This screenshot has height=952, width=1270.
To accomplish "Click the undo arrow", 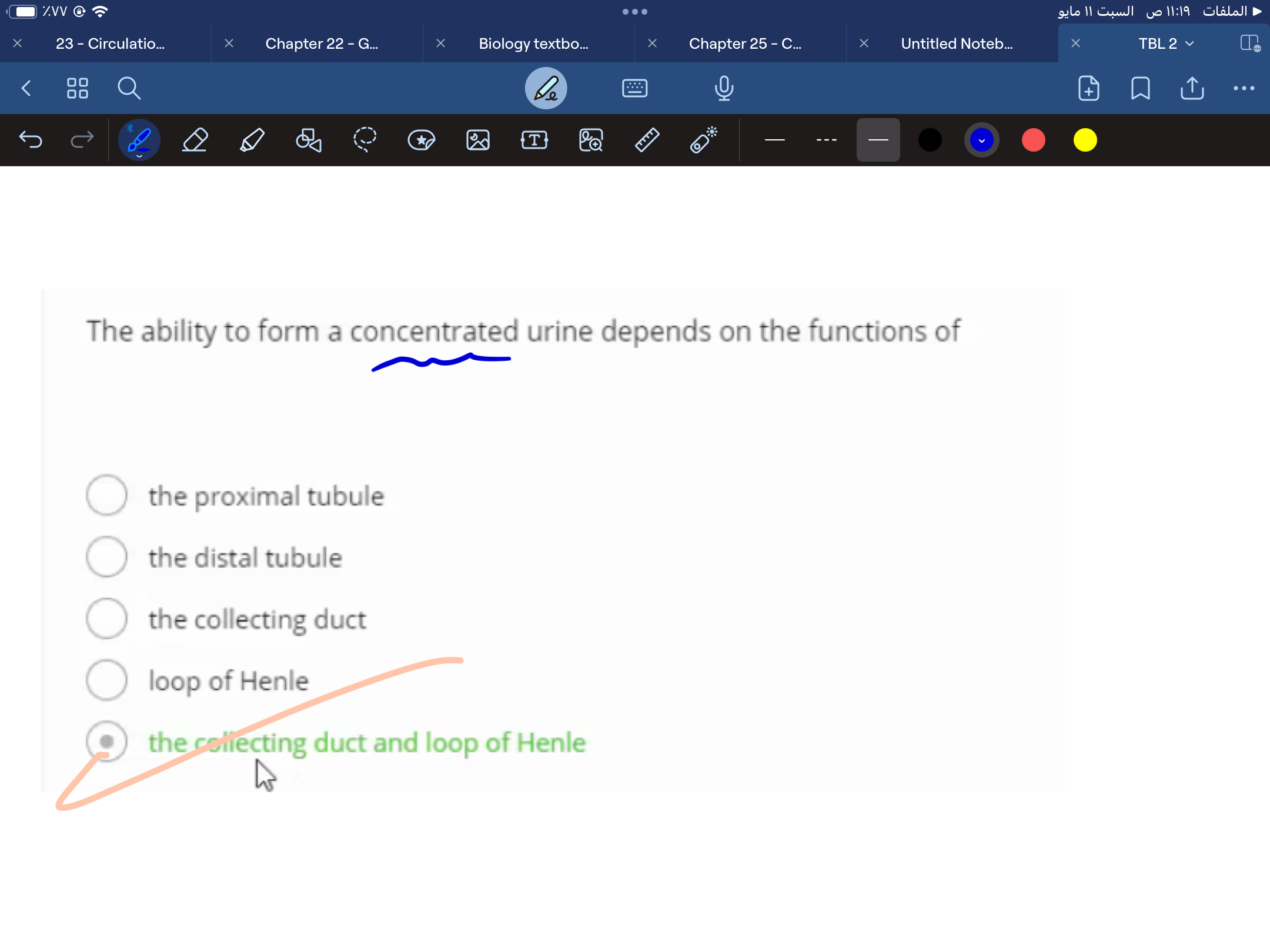I will point(31,140).
